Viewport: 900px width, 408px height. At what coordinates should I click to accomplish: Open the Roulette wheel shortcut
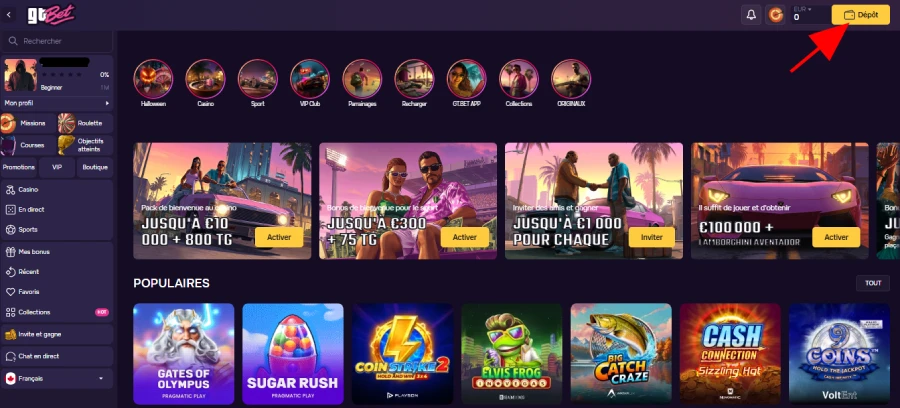(x=67, y=123)
